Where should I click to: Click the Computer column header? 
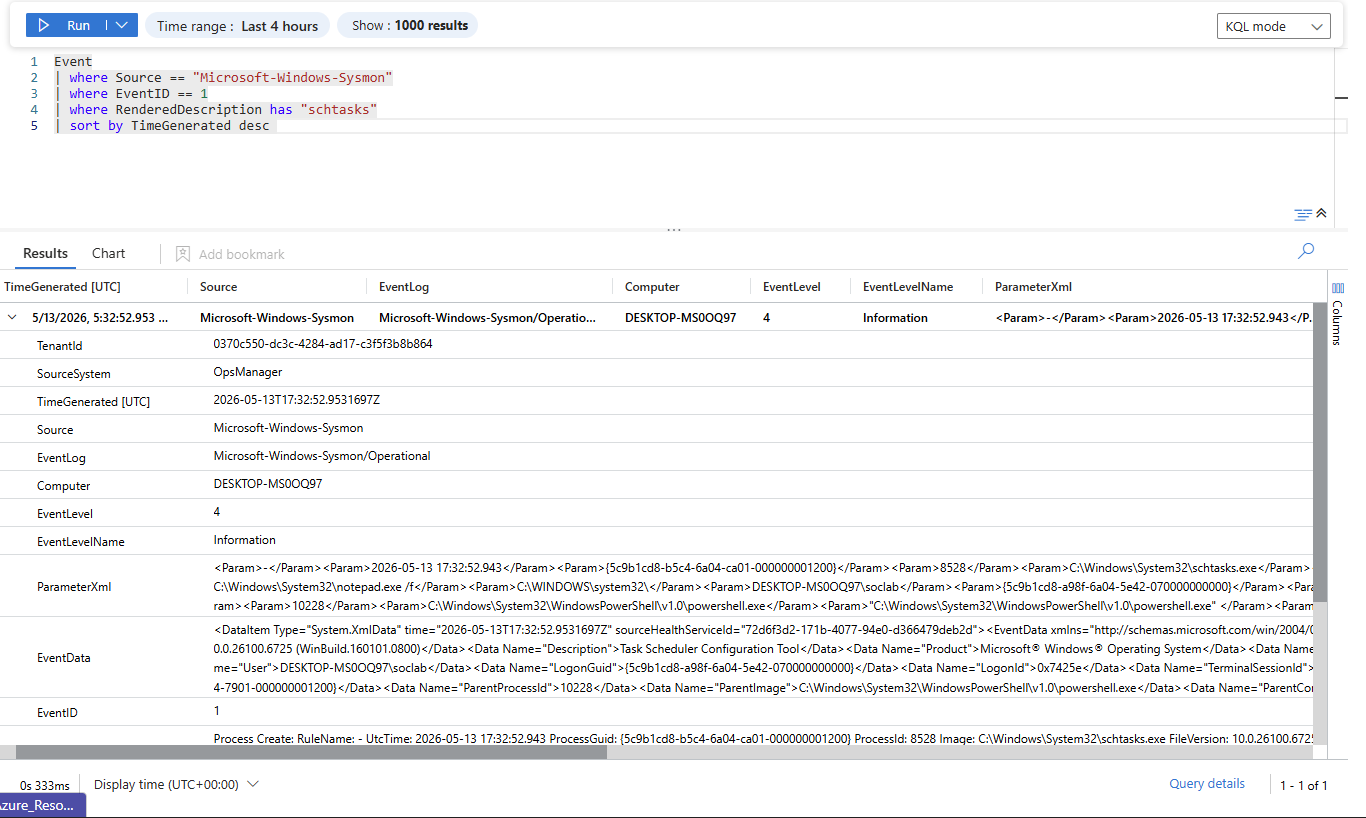[652, 286]
